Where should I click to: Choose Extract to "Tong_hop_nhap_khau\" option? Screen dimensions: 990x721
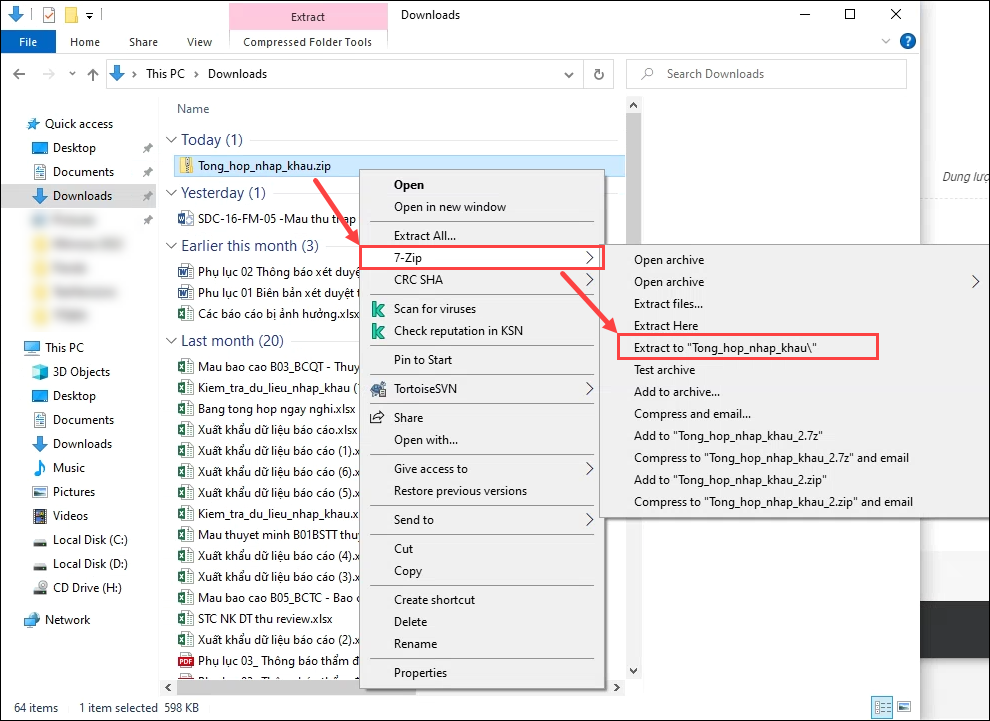point(733,347)
